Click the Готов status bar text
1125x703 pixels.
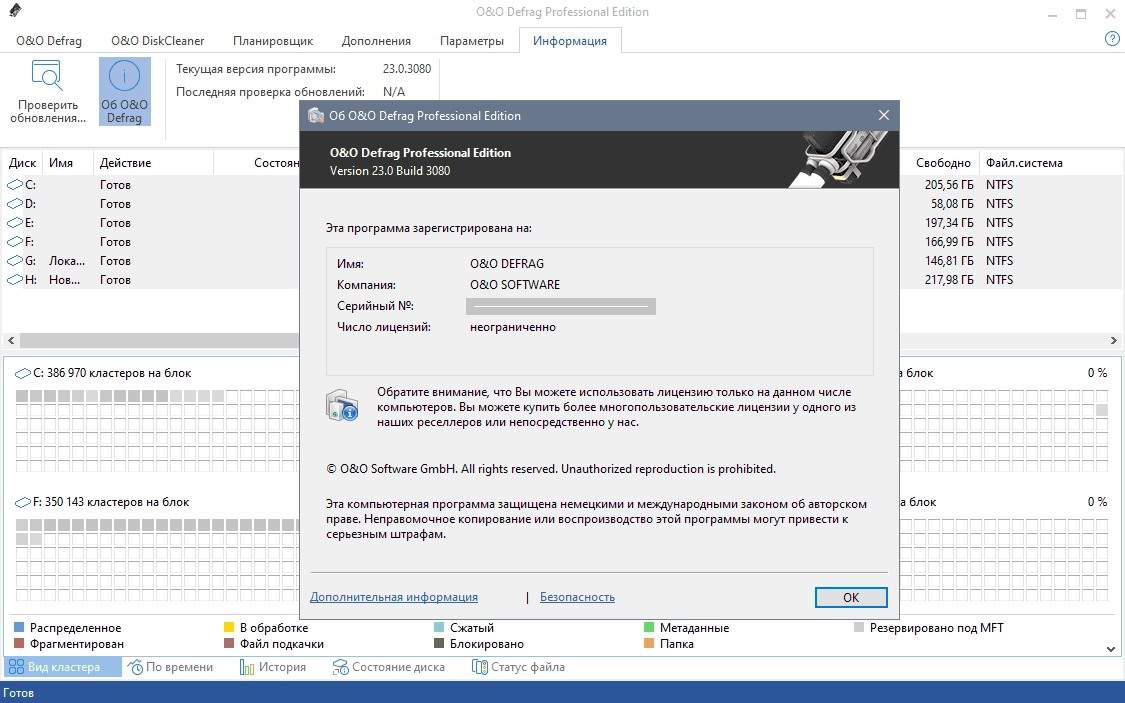tap(19, 693)
